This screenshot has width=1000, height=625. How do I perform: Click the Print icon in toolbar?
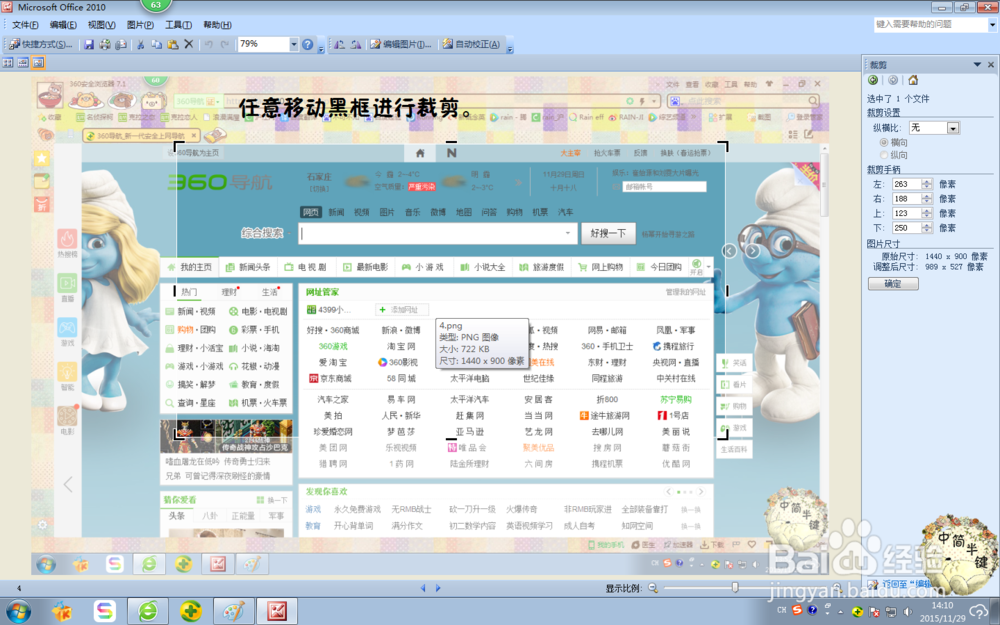[105, 44]
